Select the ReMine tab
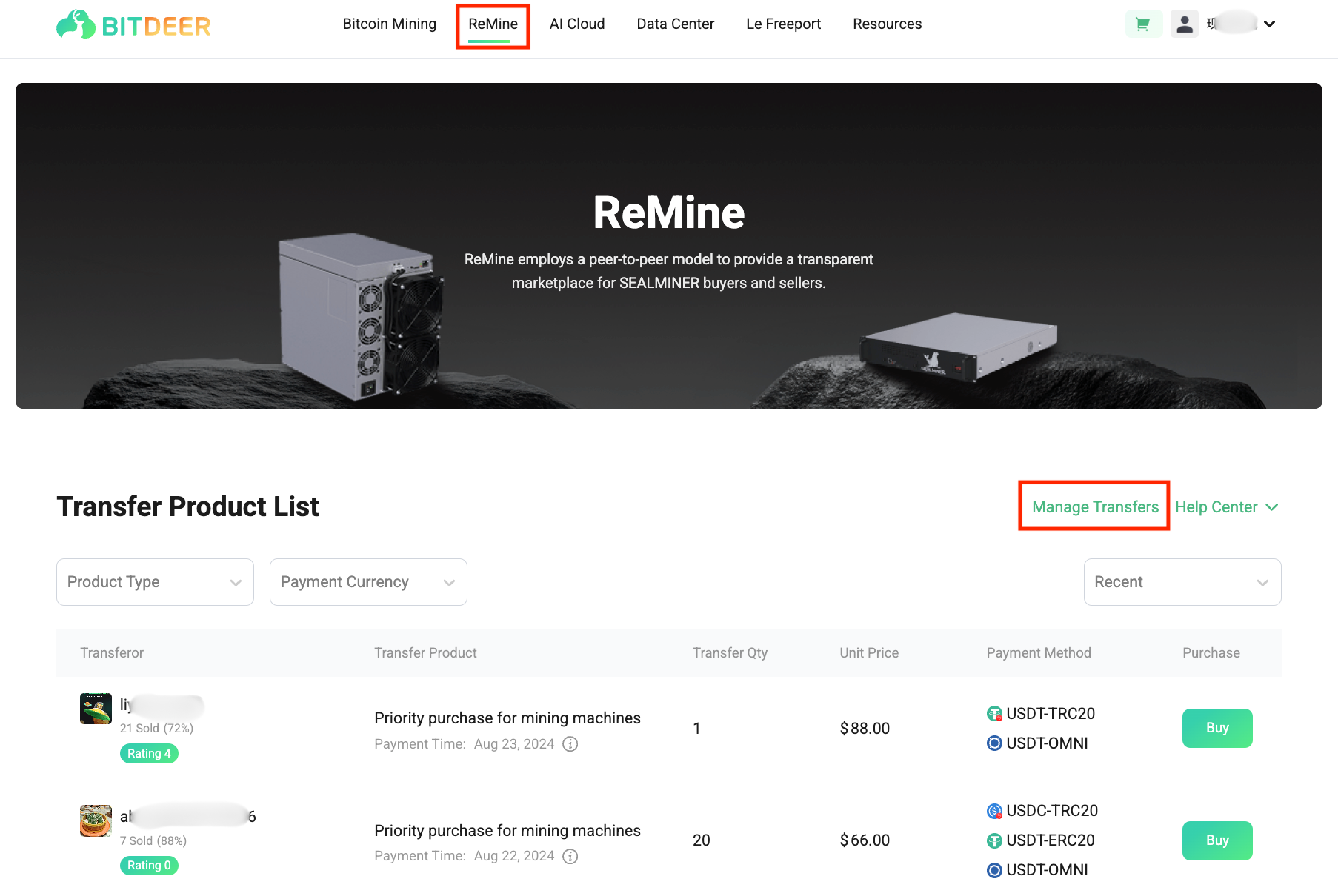 (493, 24)
